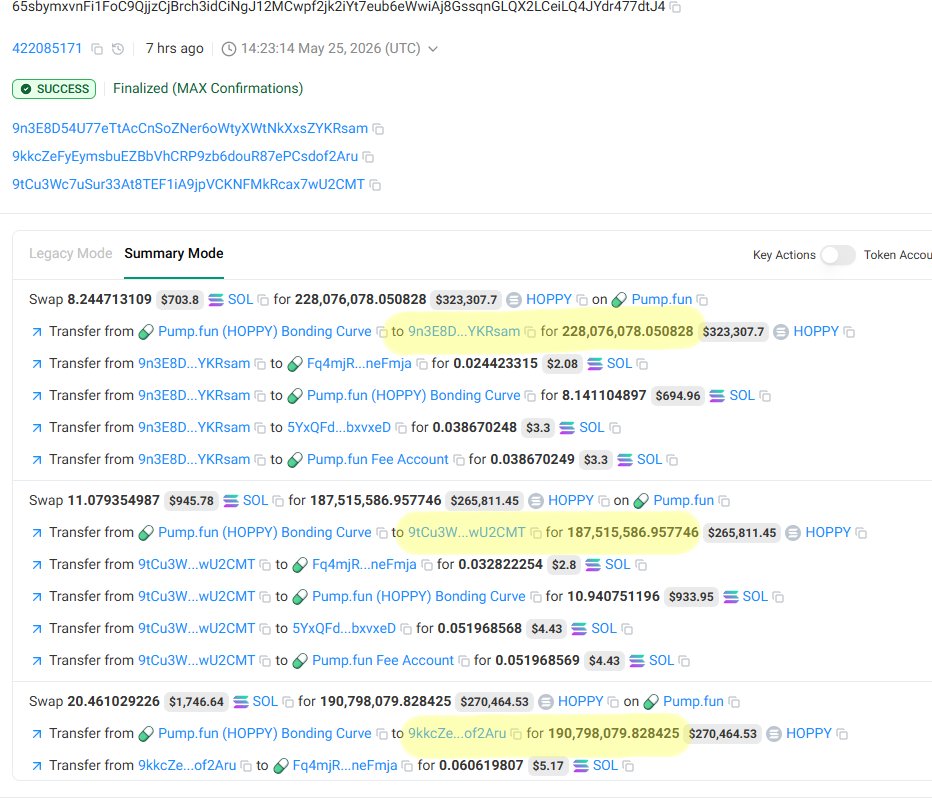This screenshot has width=932, height=805.
Task: Copy 5YxQFd...bxvxeD in 0.038670248 row
Action: [401, 428]
